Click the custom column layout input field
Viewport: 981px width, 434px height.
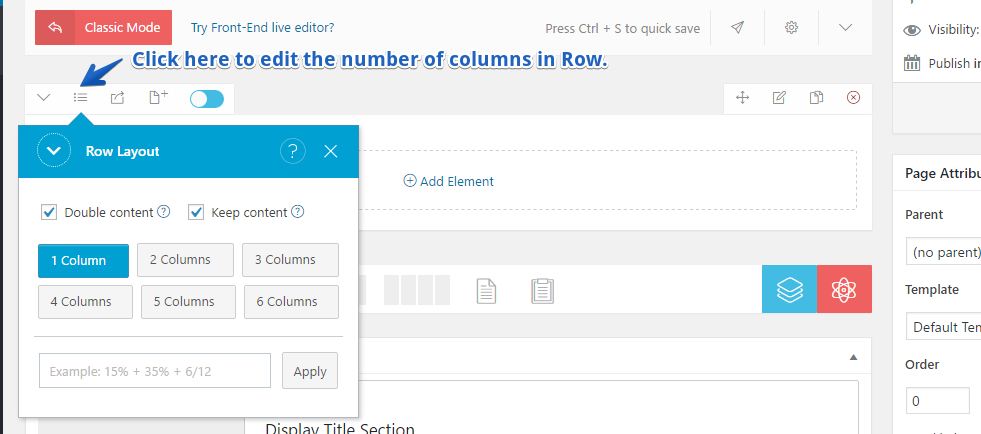tap(155, 371)
